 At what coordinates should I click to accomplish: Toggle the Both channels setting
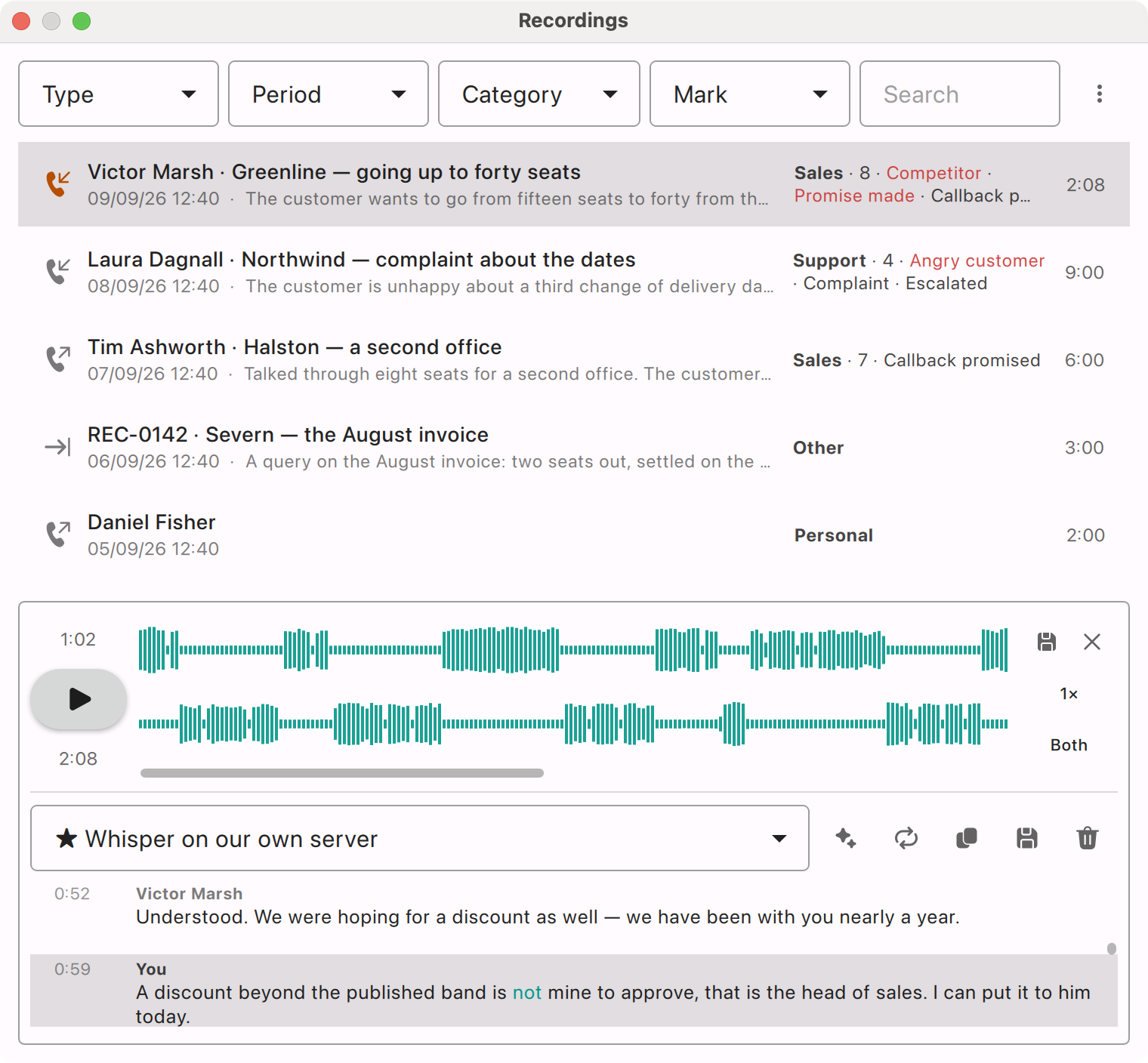(x=1069, y=745)
